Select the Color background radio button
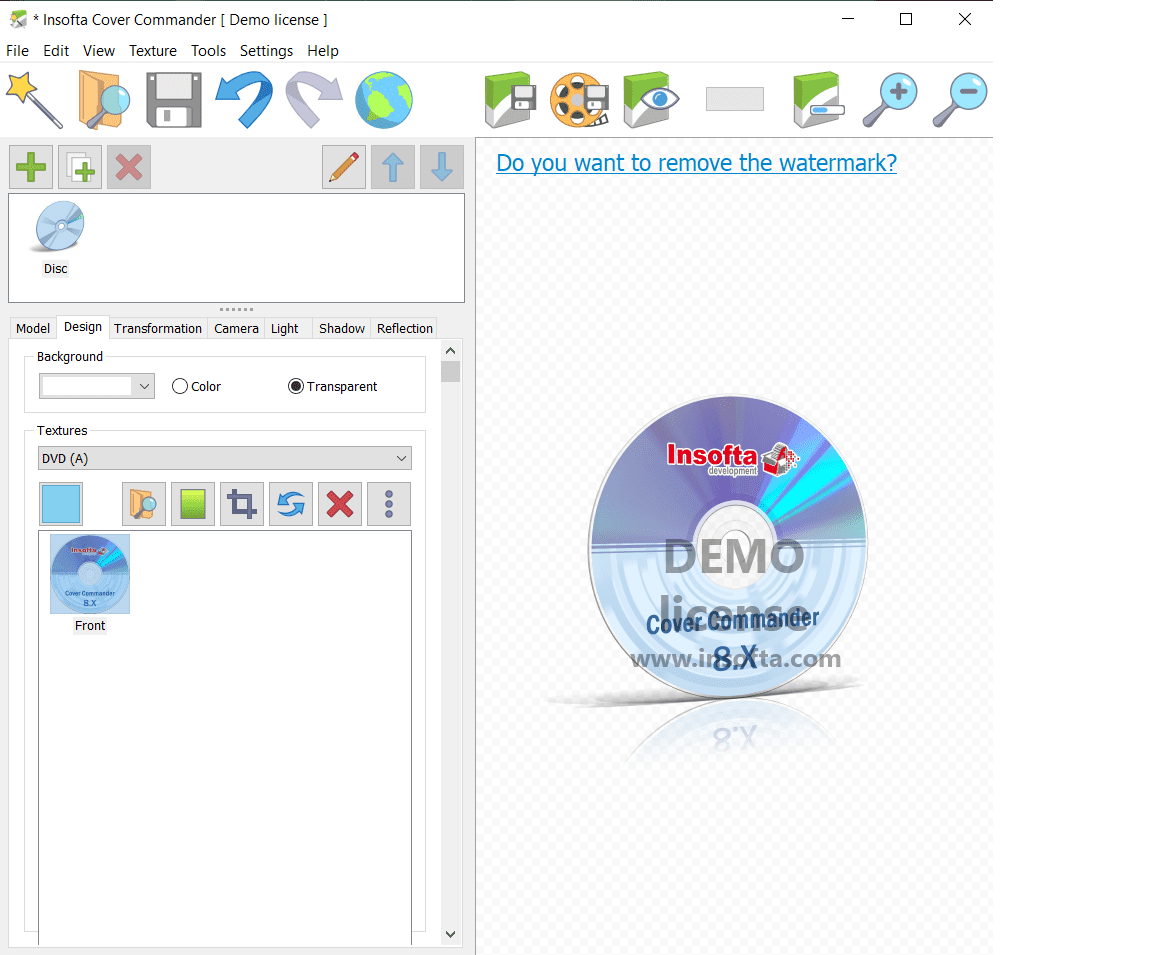1152x955 pixels. [x=180, y=386]
